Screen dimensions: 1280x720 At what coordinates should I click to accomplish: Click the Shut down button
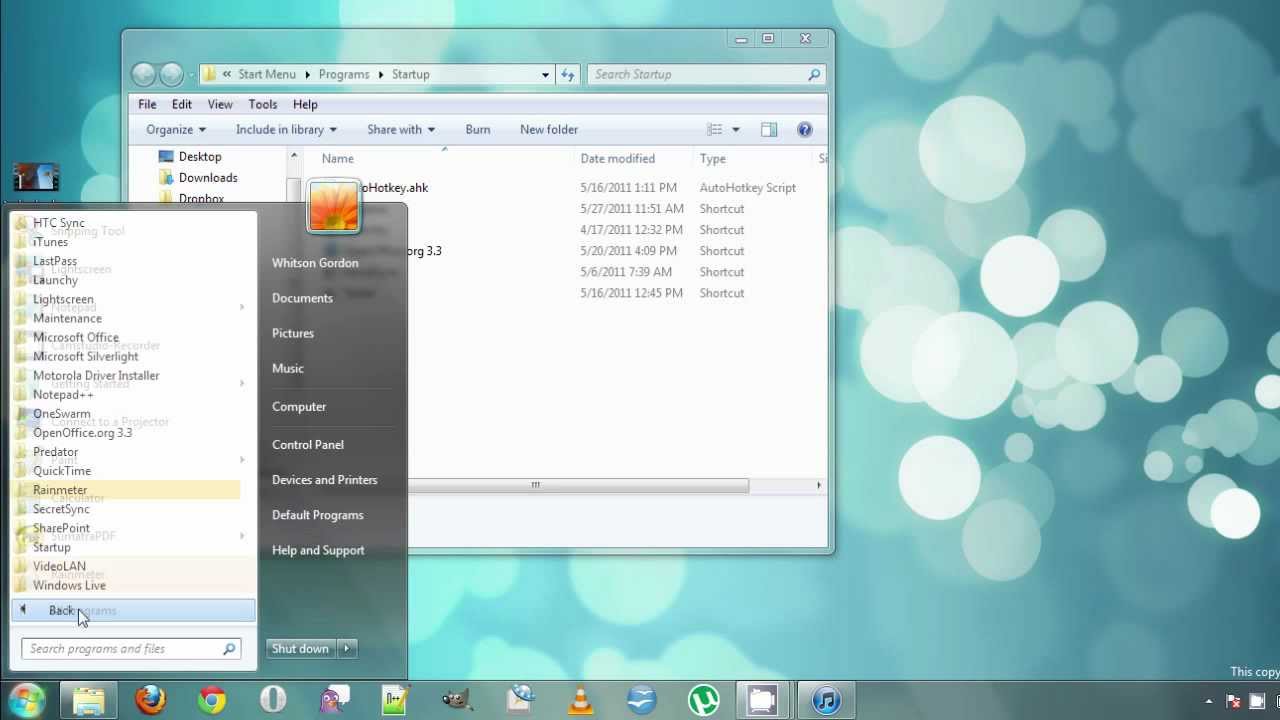click(x=300, y=648)
